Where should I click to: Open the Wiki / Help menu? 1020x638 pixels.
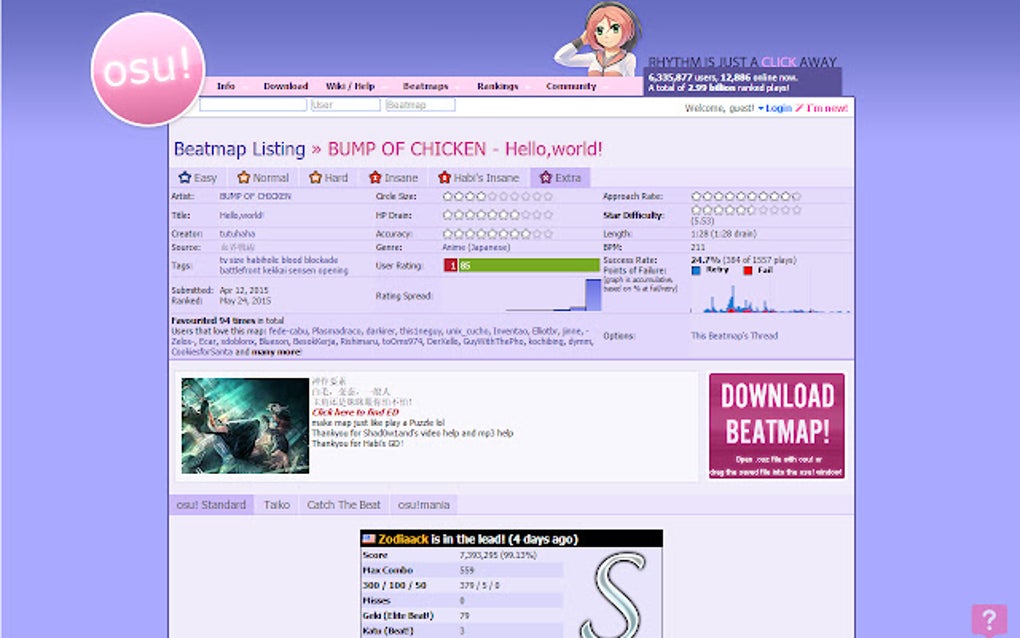[x=350, y=86]
